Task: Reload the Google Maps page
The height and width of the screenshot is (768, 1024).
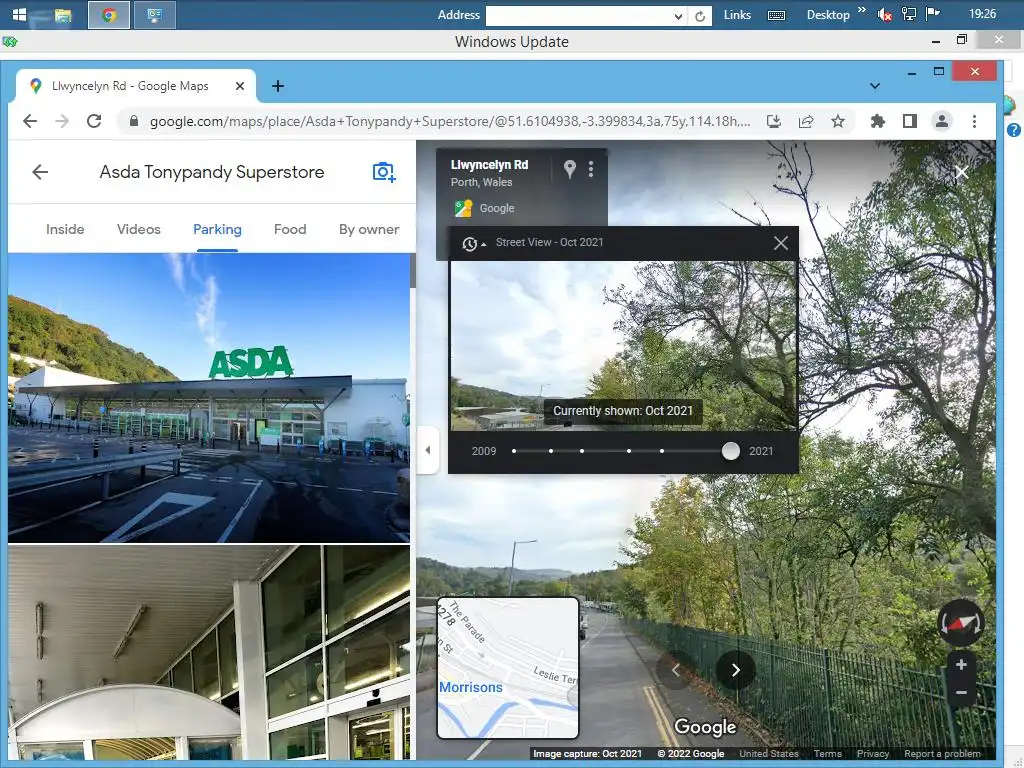Action: [94, 121]
